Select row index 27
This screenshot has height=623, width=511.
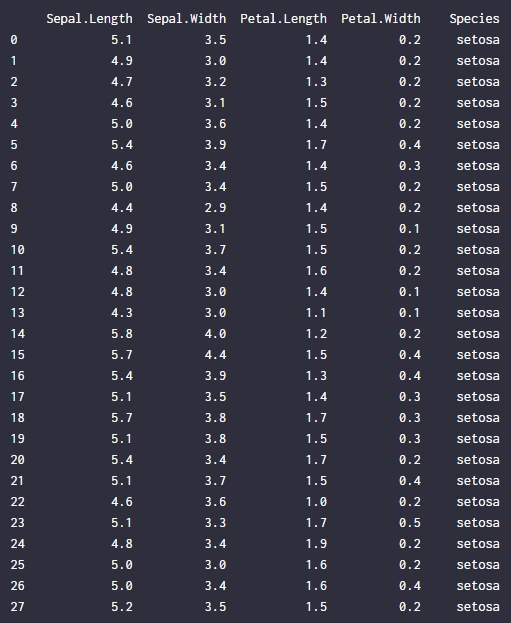[x=17, y=607]
